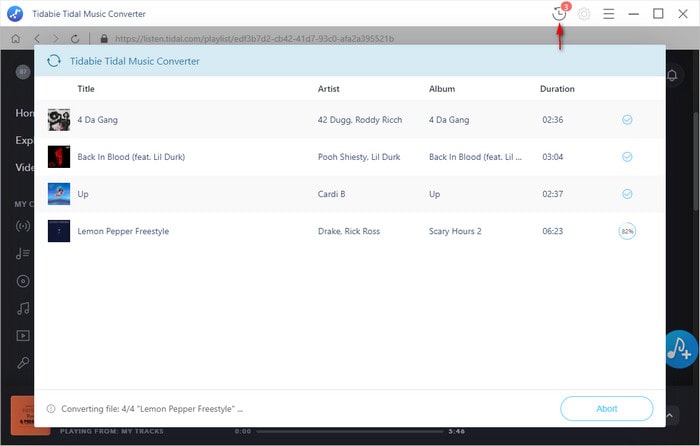The width and height of the screenshot is (700, 446).
Task: Open Explore in Tidal sidebar
Action: [x=24, y=140]
